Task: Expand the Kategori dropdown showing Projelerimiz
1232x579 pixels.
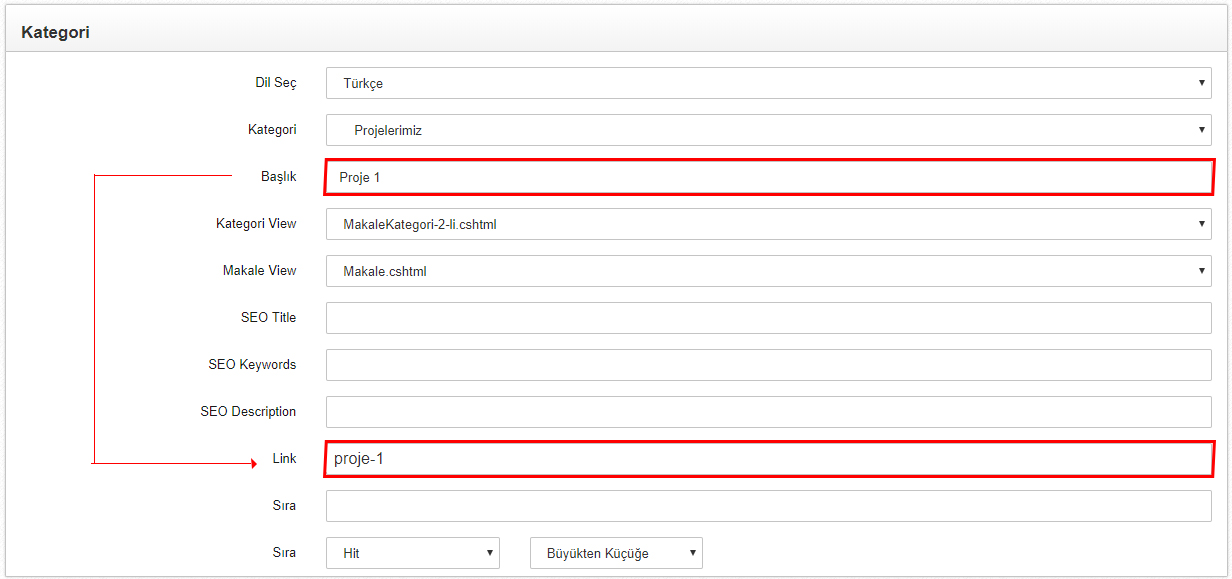Action: (769, 130)
